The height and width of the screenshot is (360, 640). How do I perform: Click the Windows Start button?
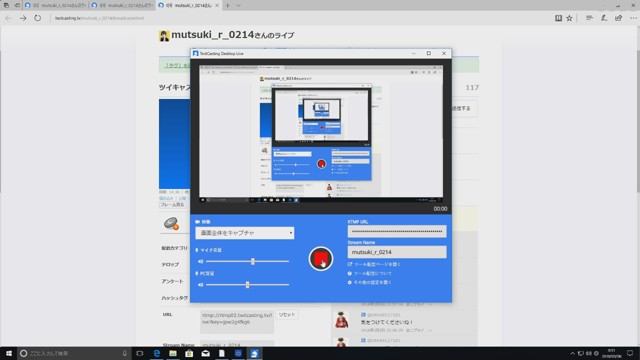coord(9,353)
